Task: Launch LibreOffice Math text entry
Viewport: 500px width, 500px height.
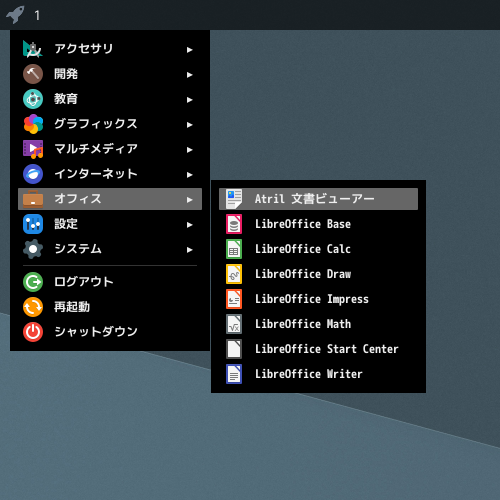Action: click(x=303, y=324)
